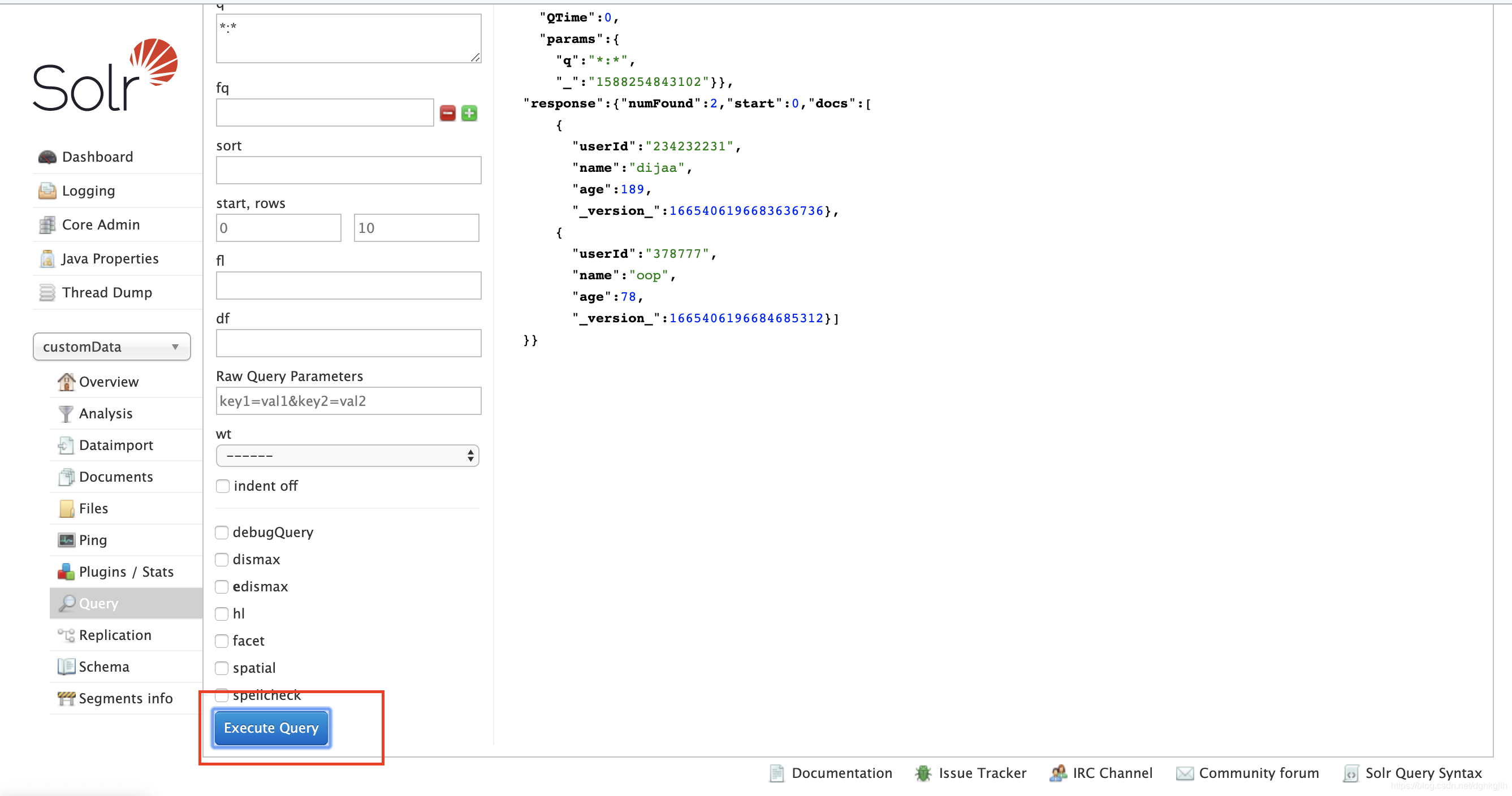Enable the debugQuery checkbox
Image resolution: width=1512 pixels, height=796 pixels.
(222, 533)
